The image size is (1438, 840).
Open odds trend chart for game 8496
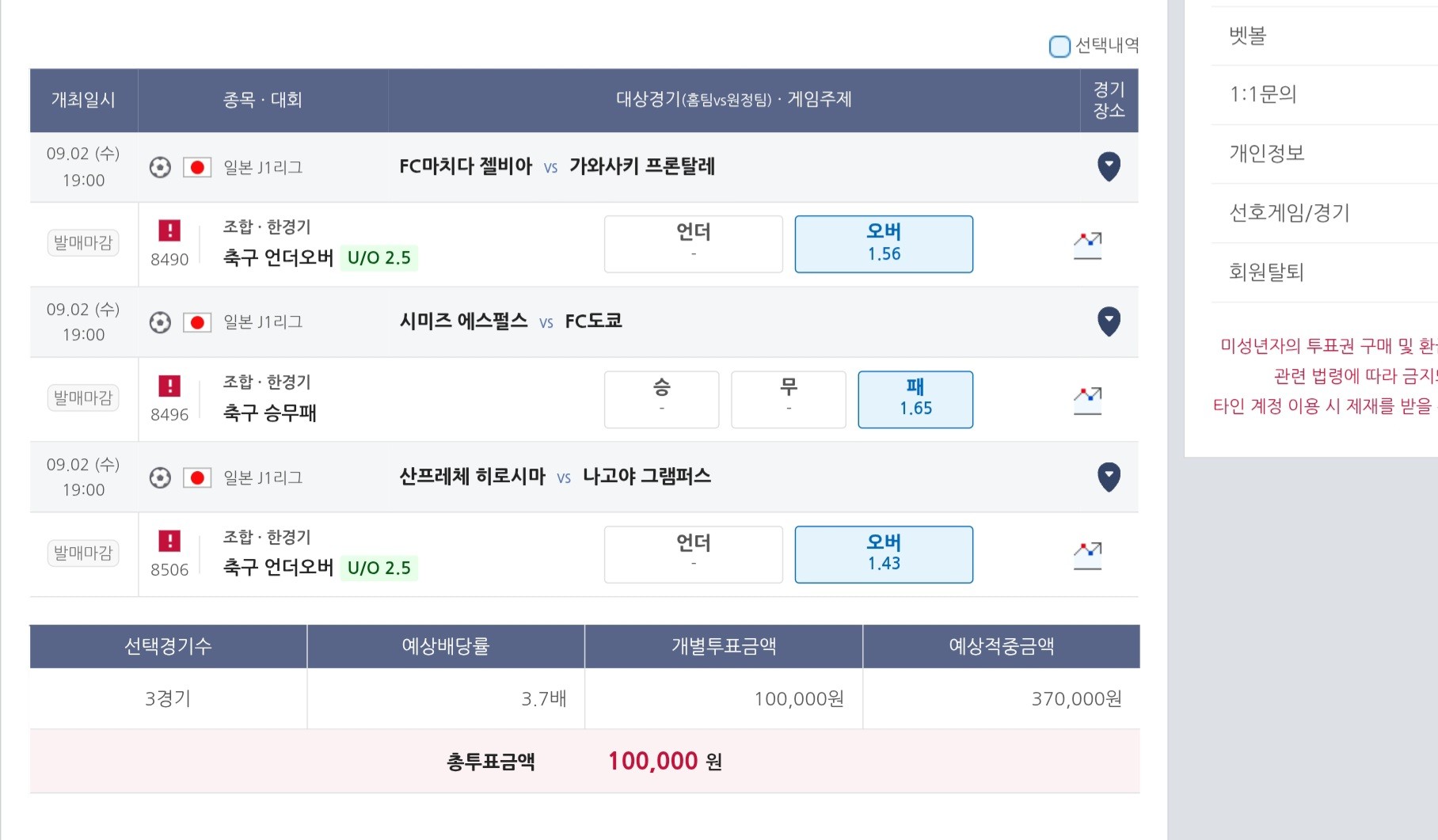click(x=1087, y=400)
